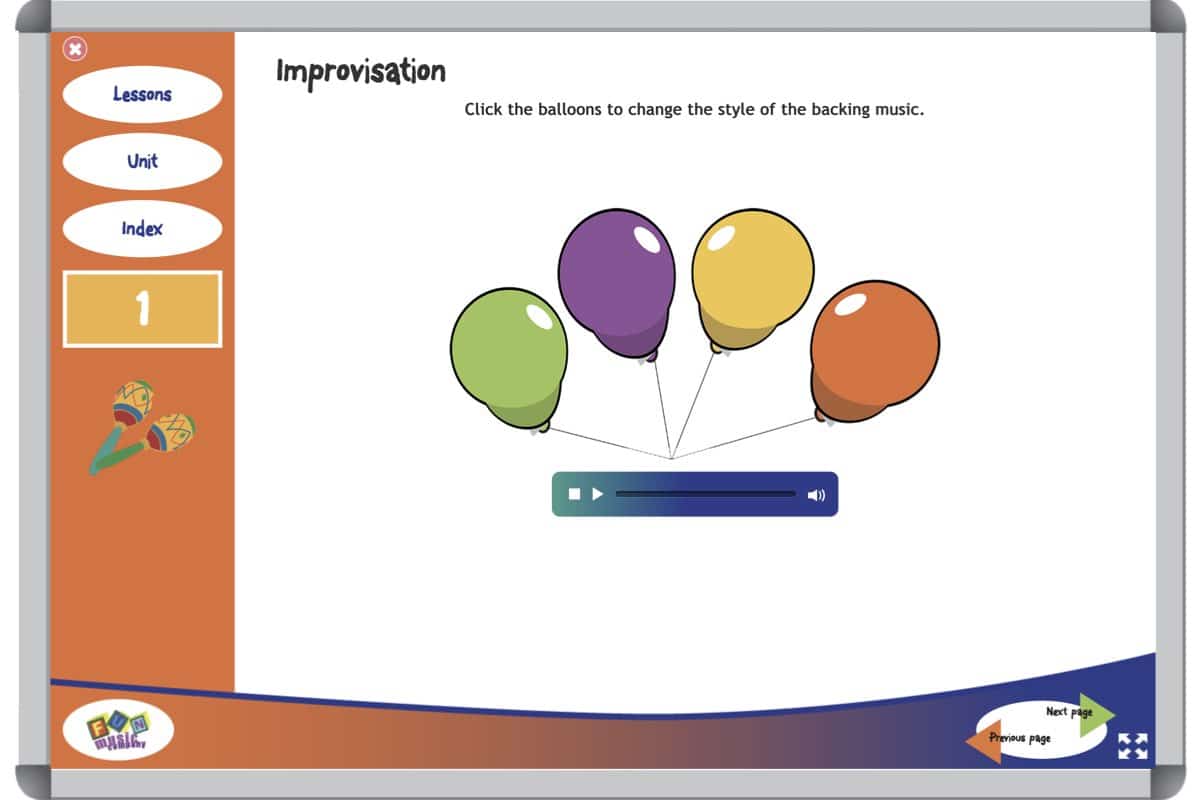This screenshot has width=1200, height=800.
Task: Open the Lessons menu
Action: (142, 95)
